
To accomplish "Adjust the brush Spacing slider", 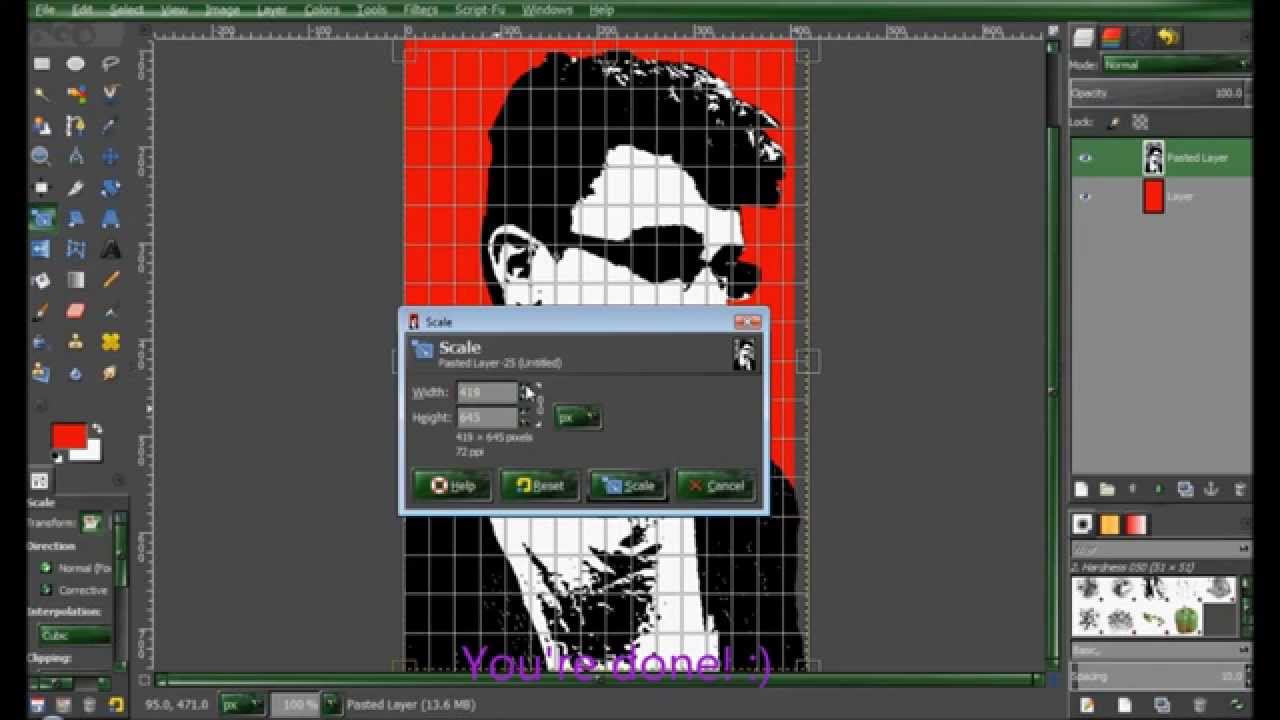I will [1160, 677].
